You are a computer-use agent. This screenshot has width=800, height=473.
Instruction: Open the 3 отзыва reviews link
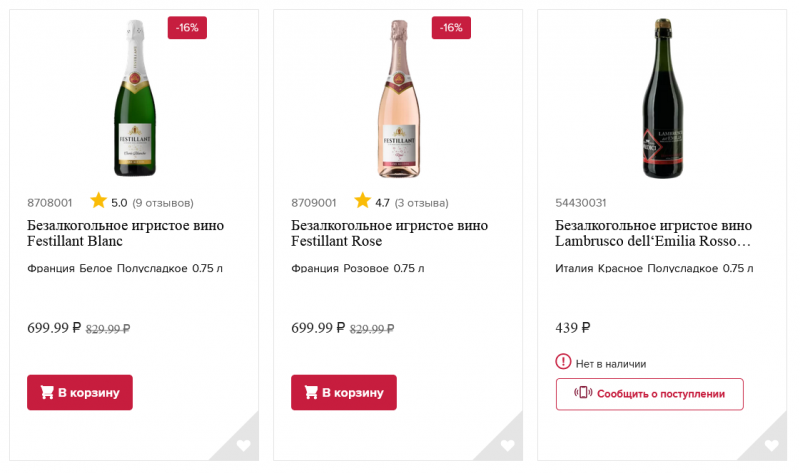tap(422, 203)
